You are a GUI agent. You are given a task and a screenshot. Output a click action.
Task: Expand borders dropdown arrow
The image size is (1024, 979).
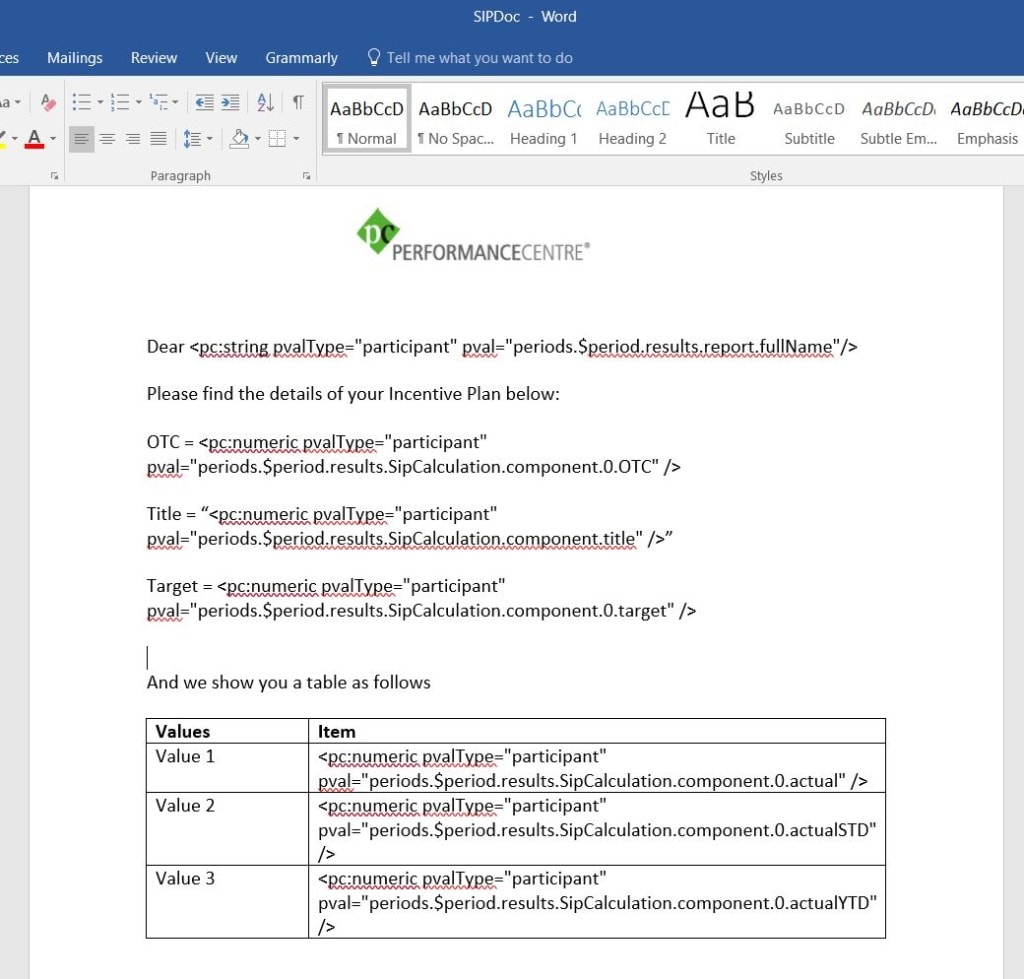tap(296, 138)
